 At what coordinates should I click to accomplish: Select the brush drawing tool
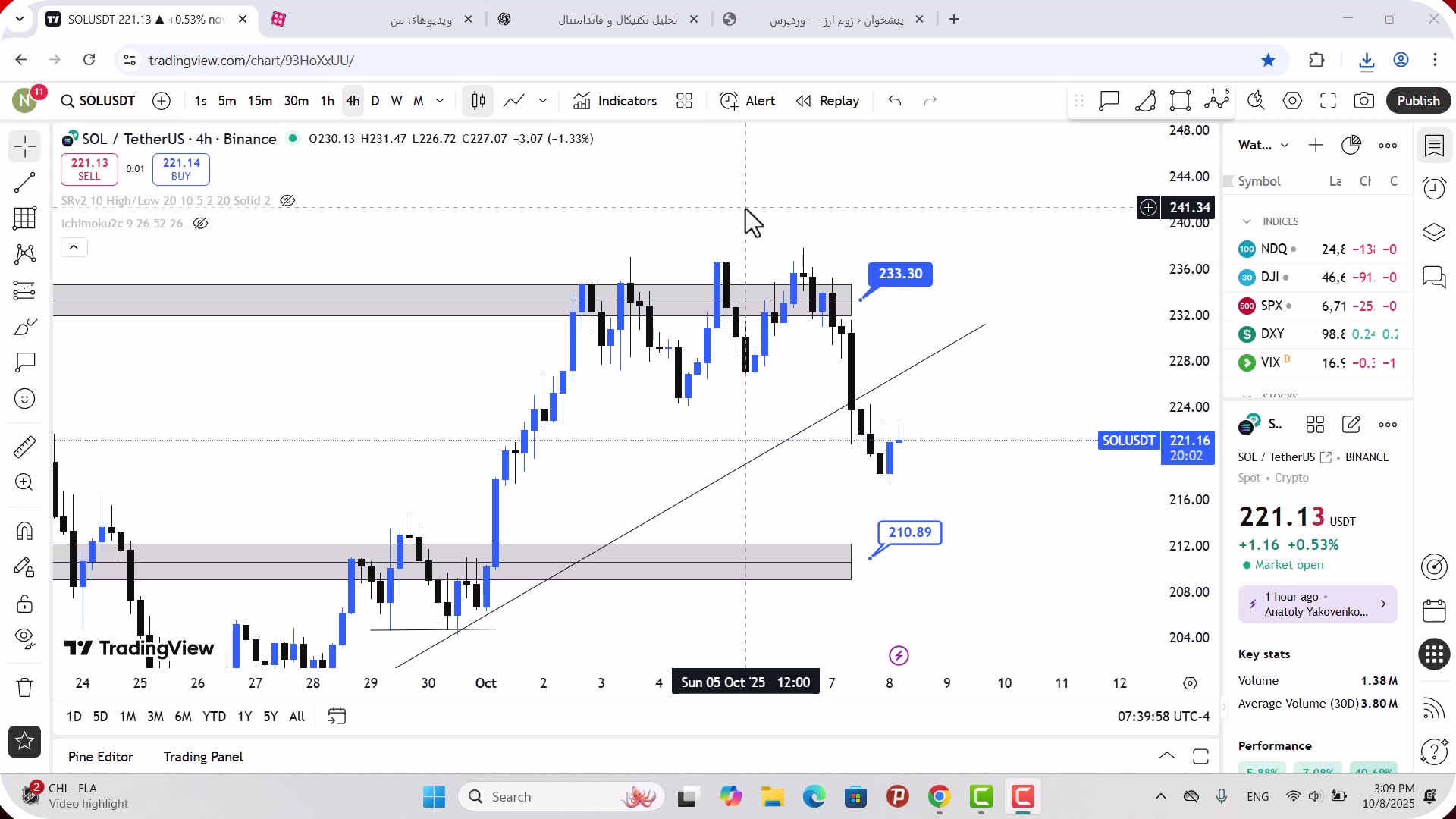(x=25, y=327)
